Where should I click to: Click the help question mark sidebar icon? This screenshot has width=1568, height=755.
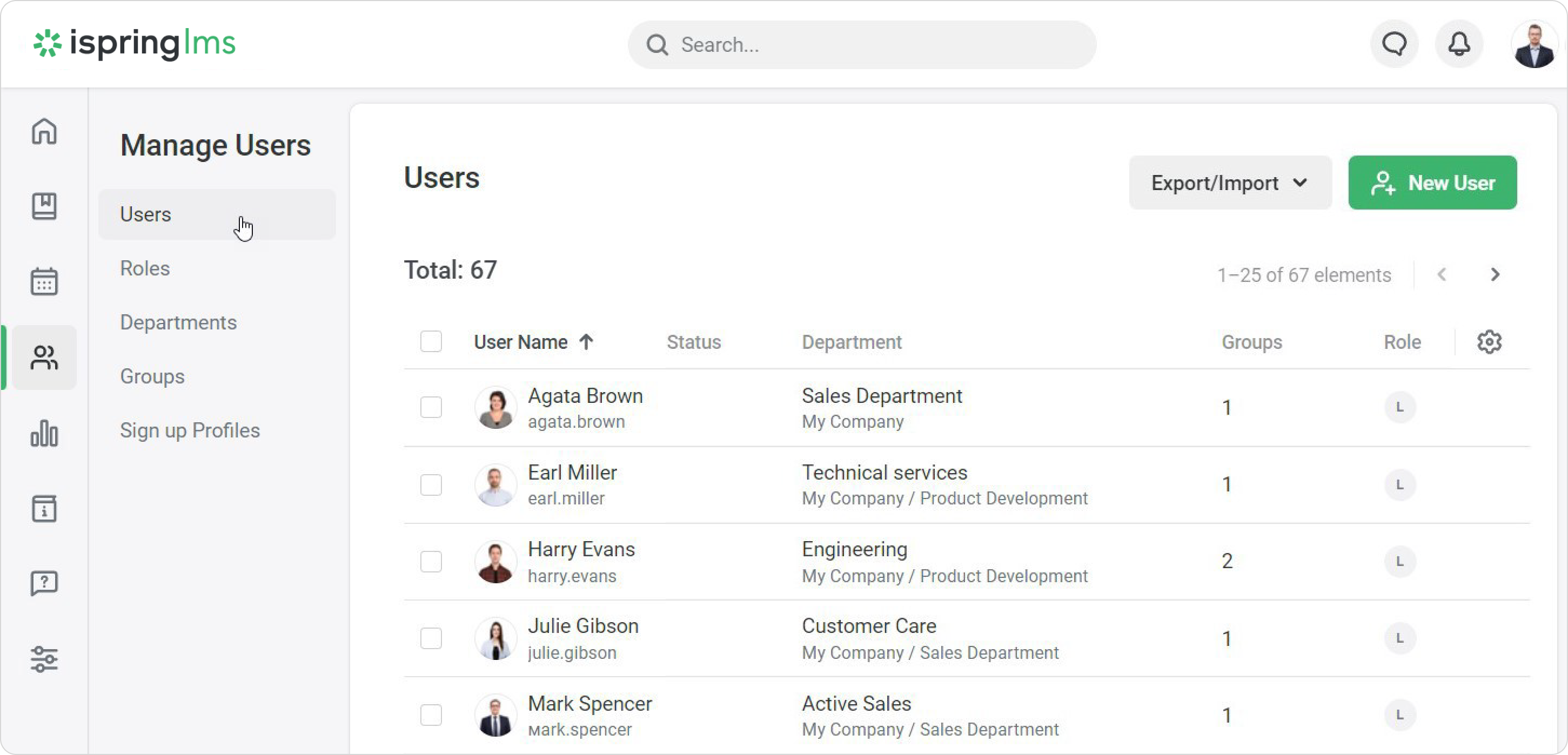44,583
